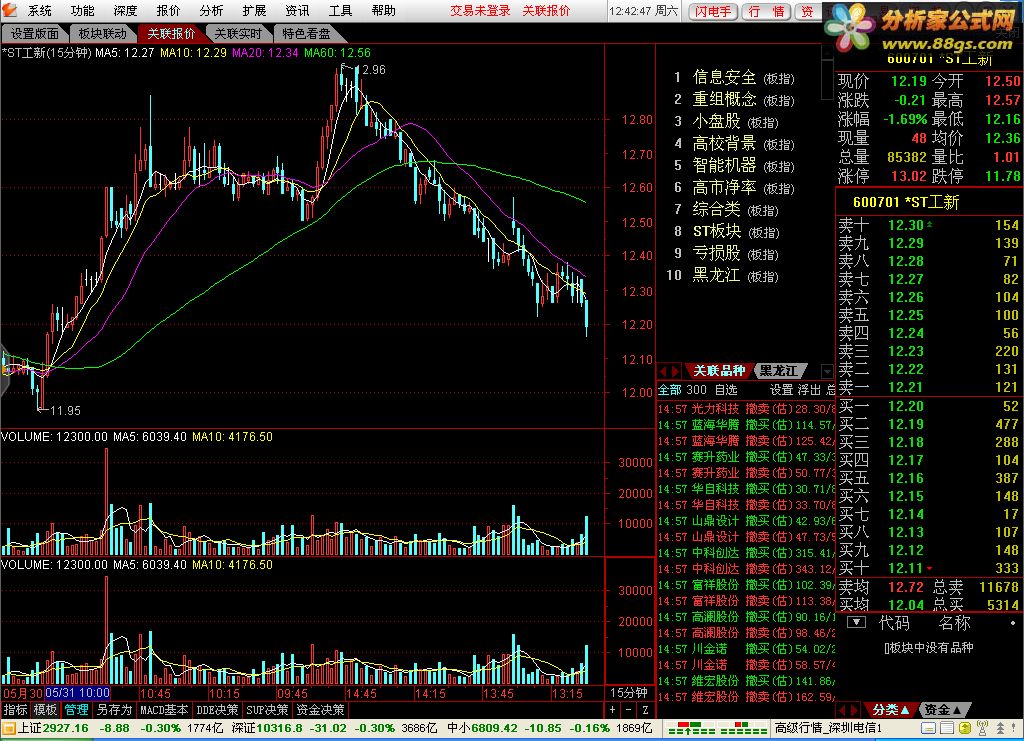Zoom out chart with the − button
Image resolution: width=1024 pixels, height=741 pixels.
tap(628, 710)
